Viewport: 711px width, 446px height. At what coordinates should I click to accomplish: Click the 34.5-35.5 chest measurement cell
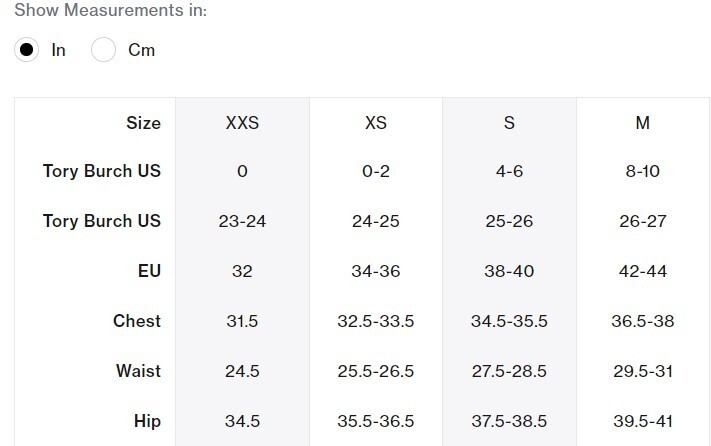(509, 321)
